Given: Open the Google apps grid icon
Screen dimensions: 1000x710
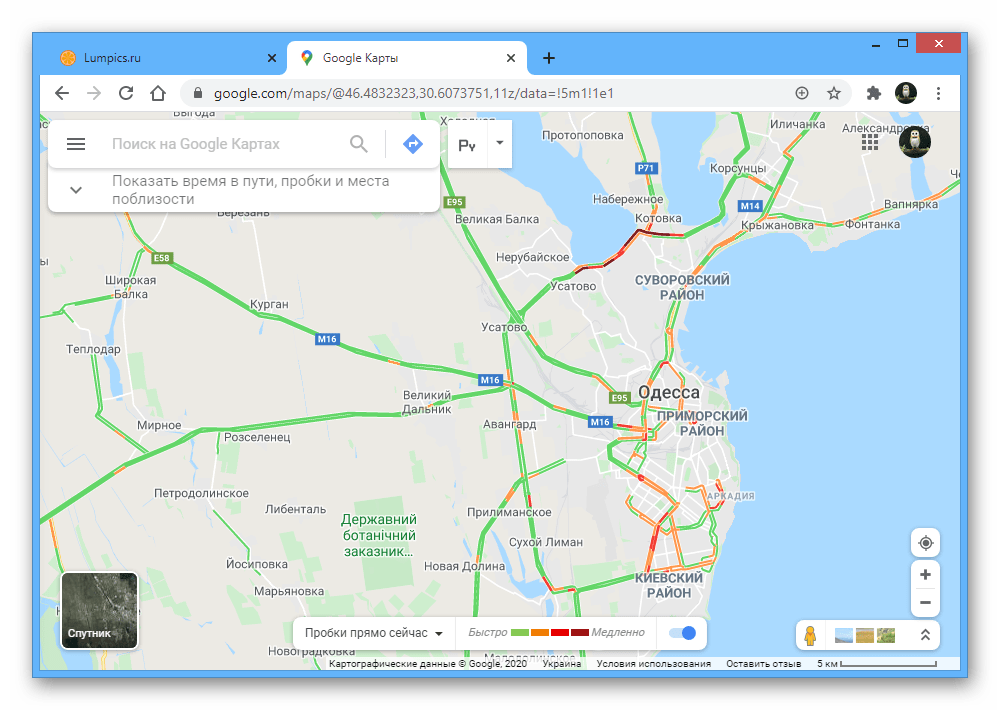Looking at the screenshot, I should (870, 142).
